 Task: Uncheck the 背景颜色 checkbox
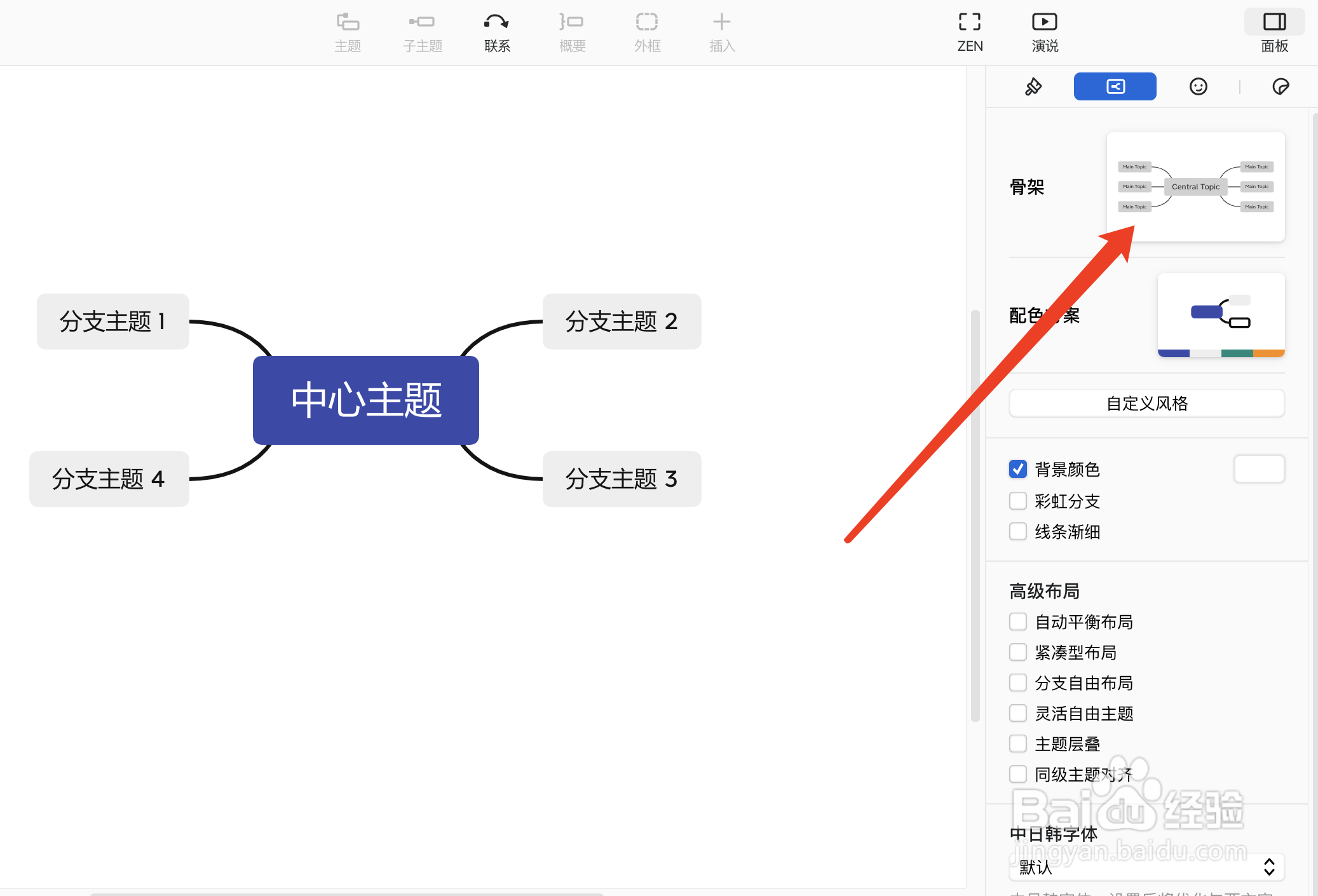click(x=1017, y=469)
